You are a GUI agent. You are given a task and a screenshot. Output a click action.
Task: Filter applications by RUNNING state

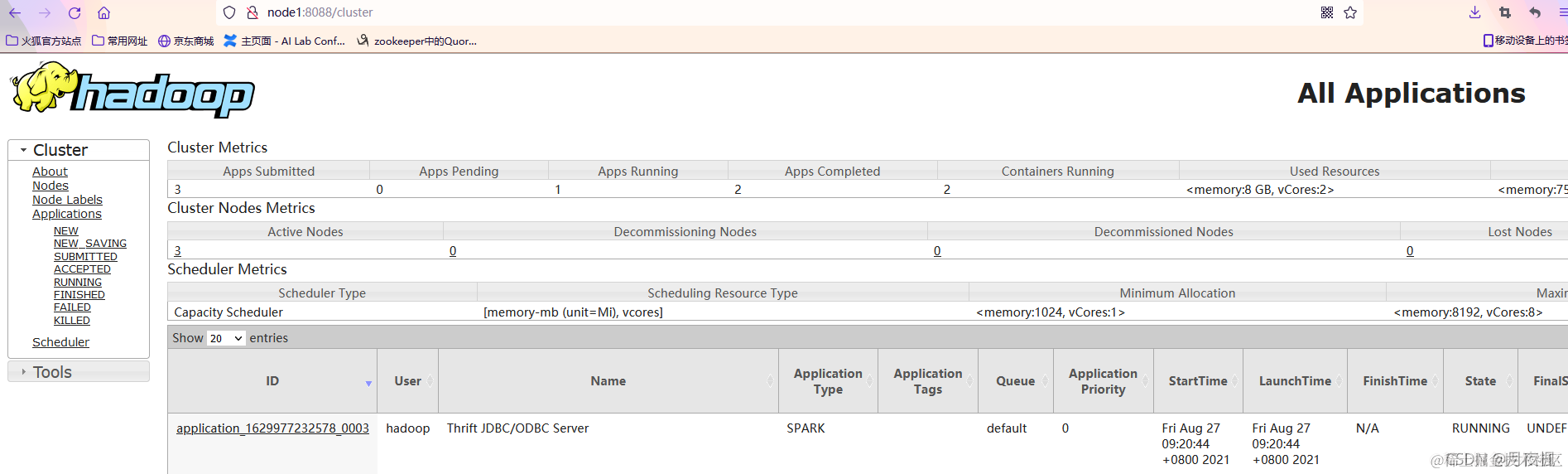click(x=78, y=283)
